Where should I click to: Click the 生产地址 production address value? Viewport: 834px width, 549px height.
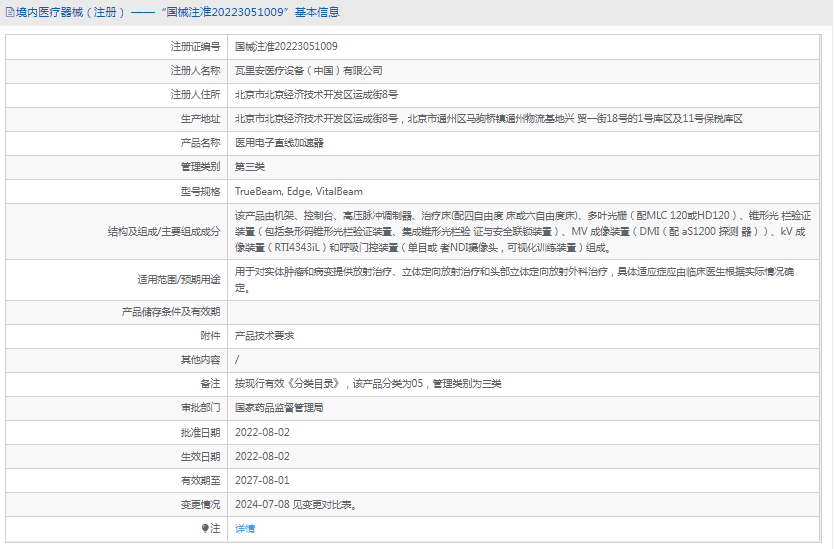(x=489, y=119)
